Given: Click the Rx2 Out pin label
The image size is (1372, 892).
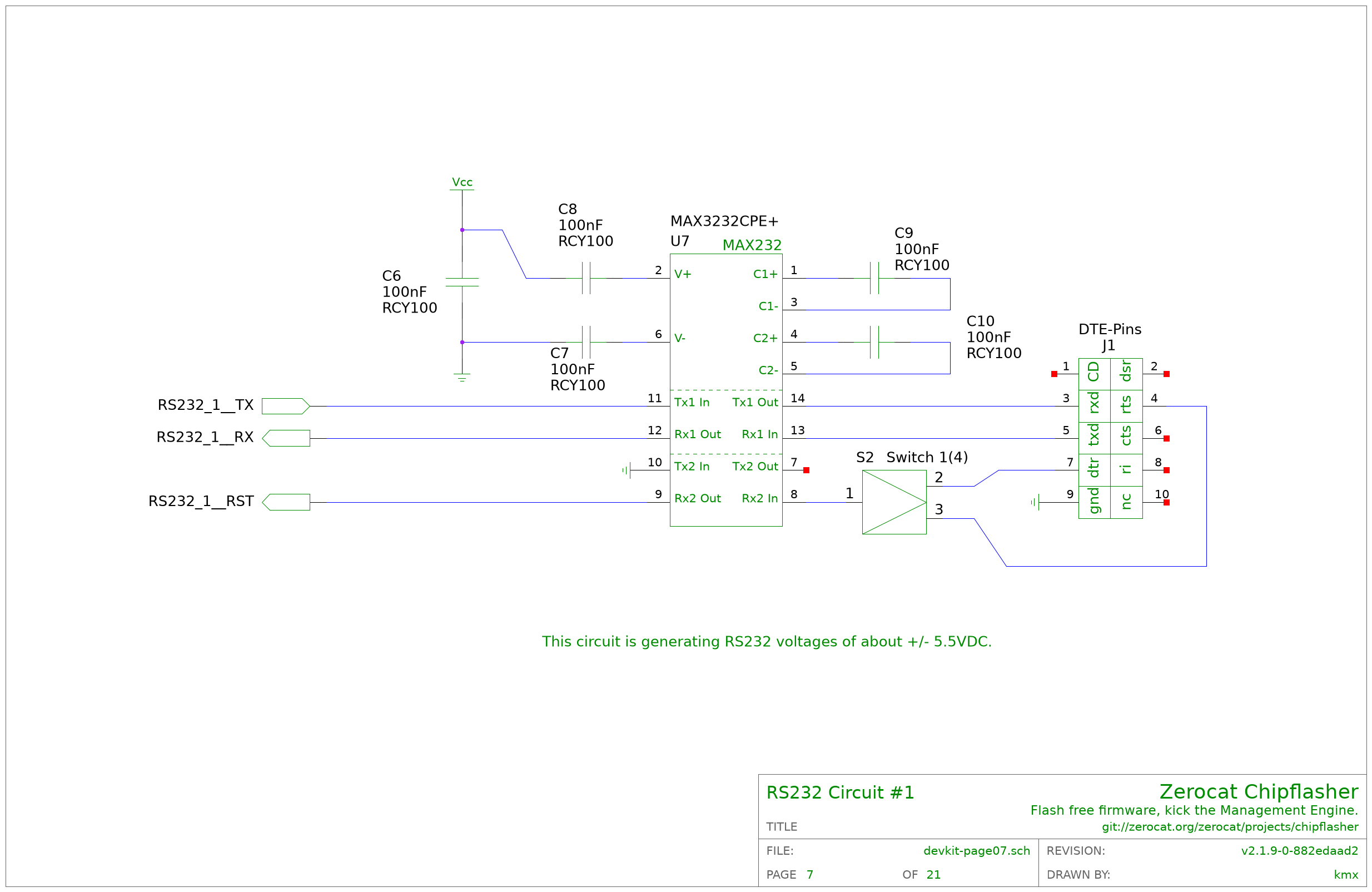Looking at the screenshot, I should tap(698, 498).
